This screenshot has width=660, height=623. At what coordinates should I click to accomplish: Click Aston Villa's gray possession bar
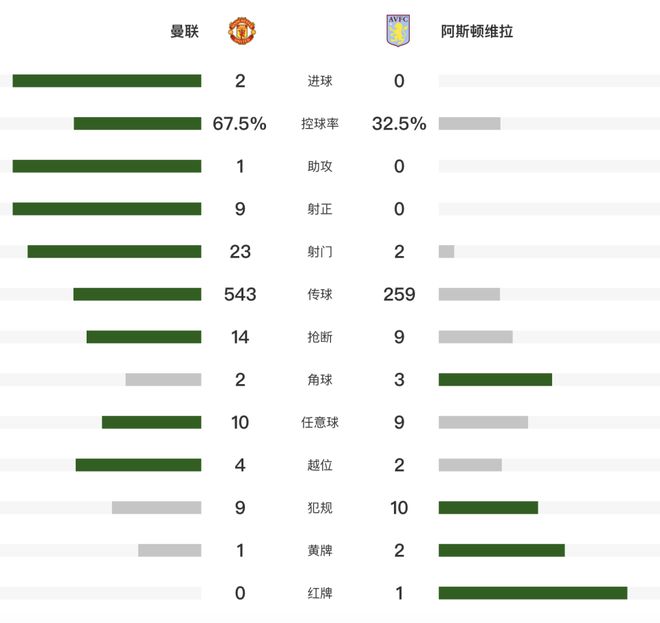(x=469, y=124)
